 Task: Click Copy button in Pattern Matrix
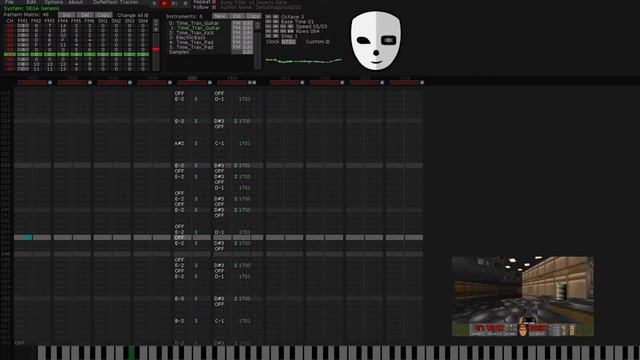tap(103, 15)
